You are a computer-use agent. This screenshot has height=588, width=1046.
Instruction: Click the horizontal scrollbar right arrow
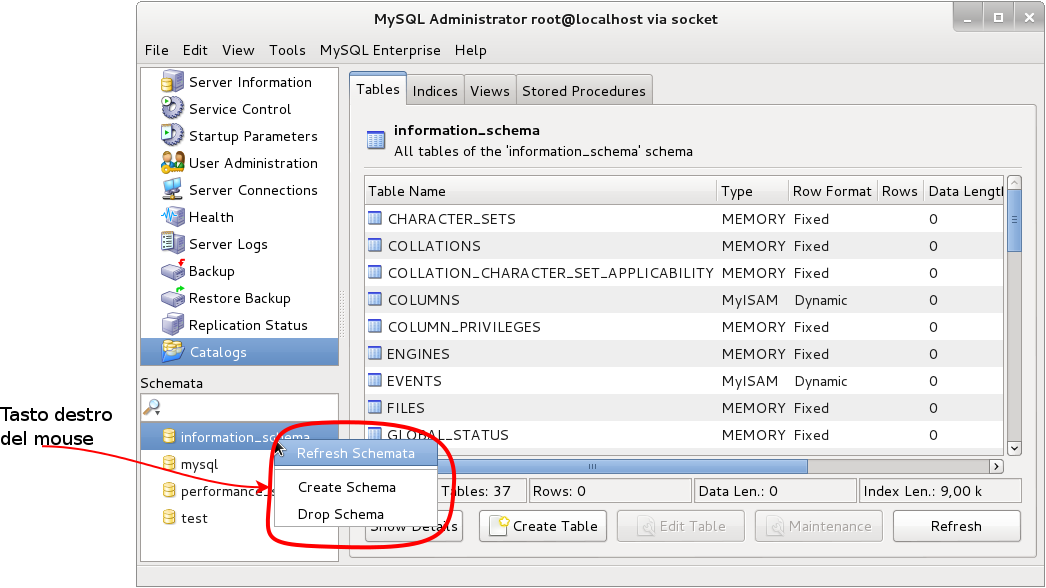(996, 466)
